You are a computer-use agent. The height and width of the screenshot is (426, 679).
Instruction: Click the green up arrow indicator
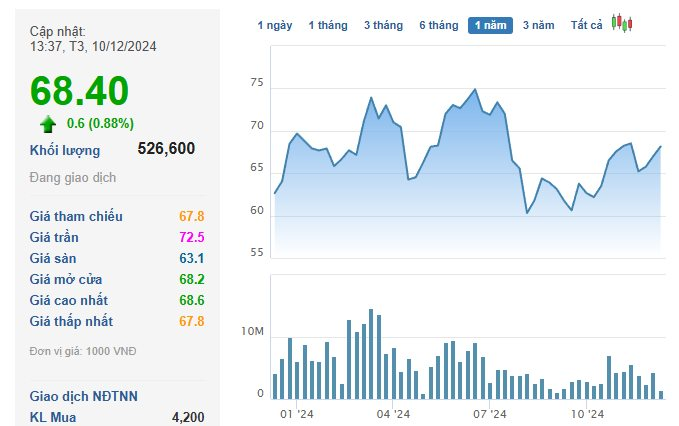(x=47, y=124)
